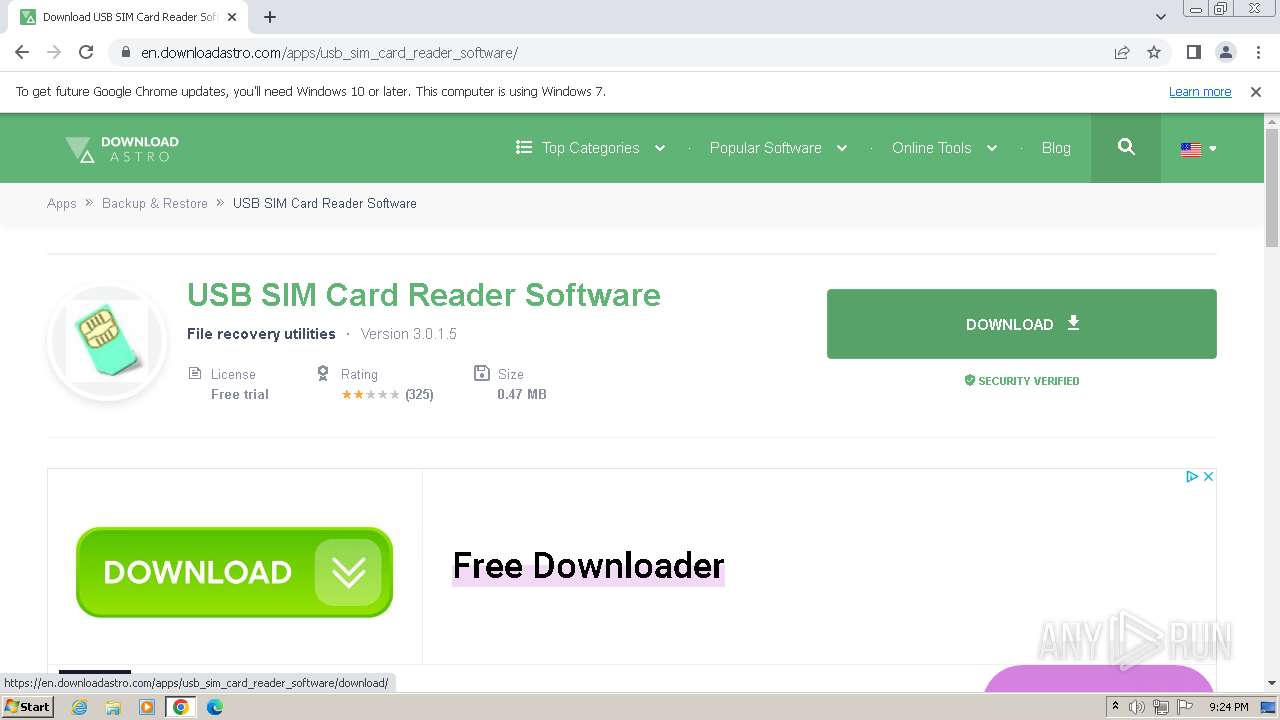Reload the current page

86,52
